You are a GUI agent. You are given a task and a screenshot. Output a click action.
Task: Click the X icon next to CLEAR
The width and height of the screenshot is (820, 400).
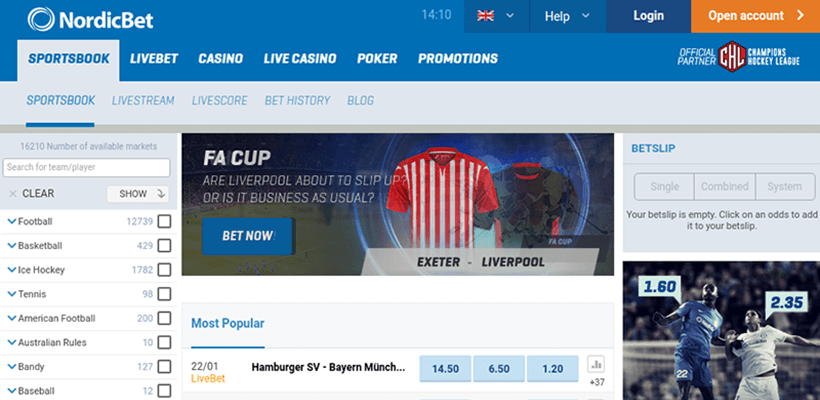[x=13, y=194]
